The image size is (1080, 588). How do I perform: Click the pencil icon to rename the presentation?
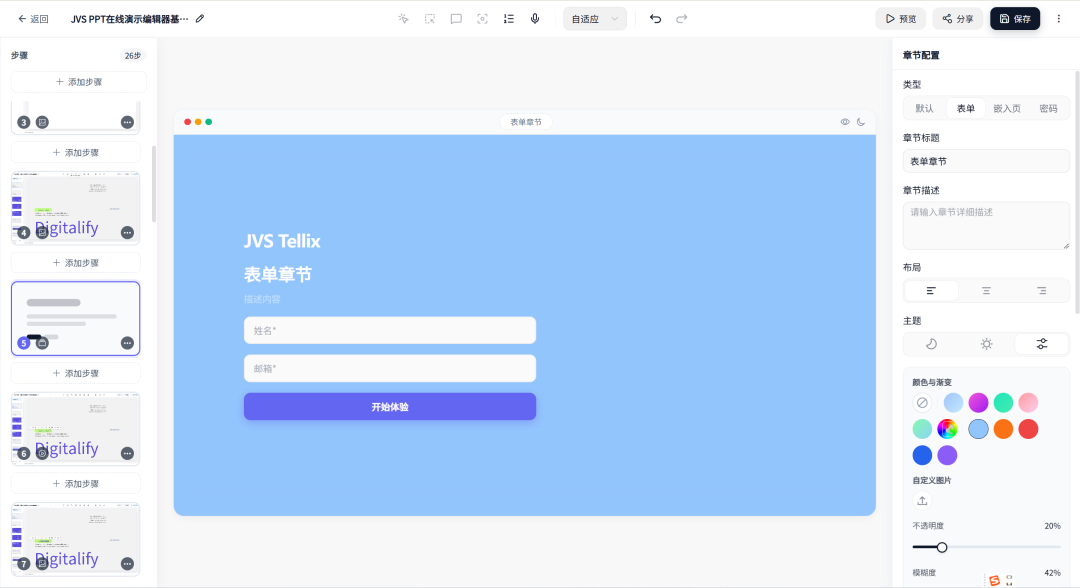tap(200, 19)
